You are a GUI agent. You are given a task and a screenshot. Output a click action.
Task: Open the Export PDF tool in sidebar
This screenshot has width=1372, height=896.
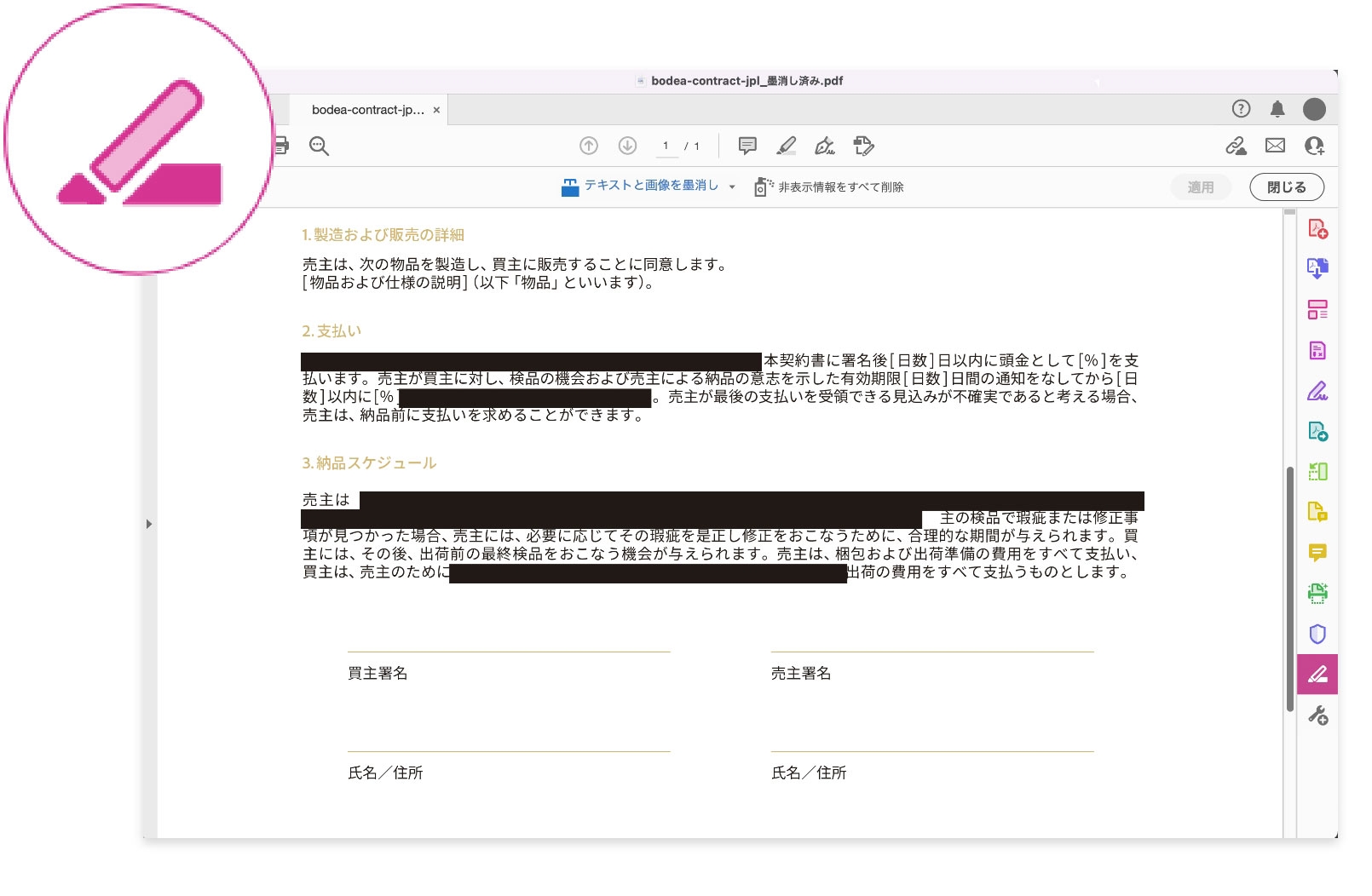pyautogui.click(x=1317, y=269)
